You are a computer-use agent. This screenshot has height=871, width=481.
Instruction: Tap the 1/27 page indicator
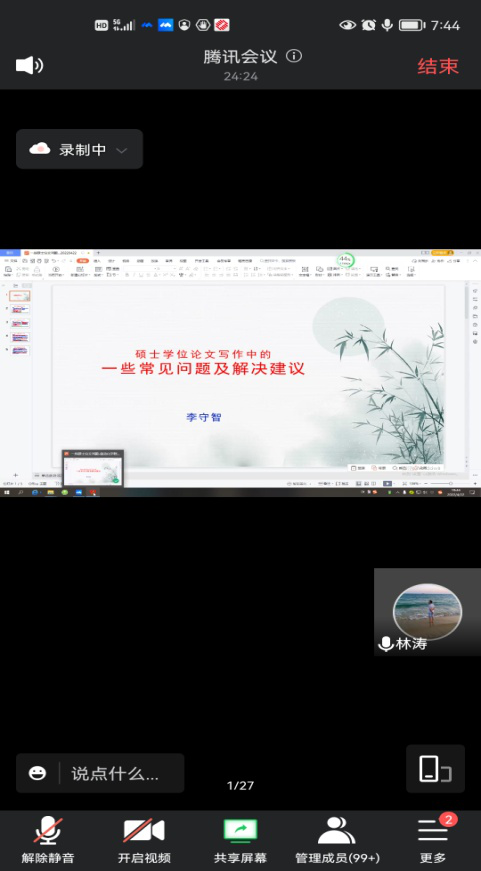pyautogui.click(x=240, y=785)
